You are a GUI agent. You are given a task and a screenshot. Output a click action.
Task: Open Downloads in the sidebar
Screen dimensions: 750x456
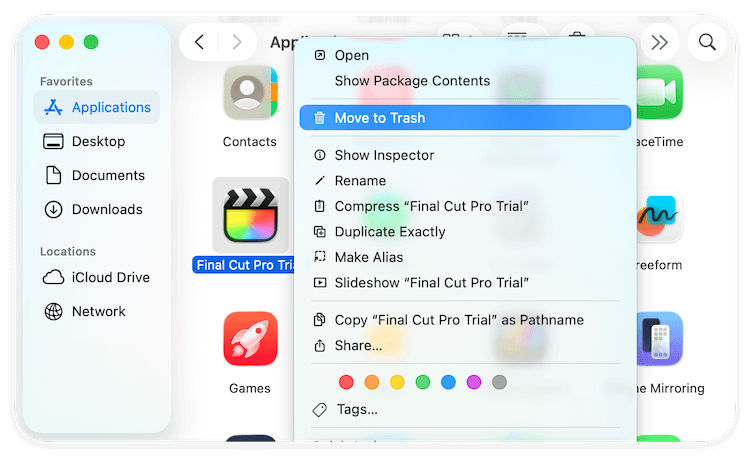click(x=97, y=209)
